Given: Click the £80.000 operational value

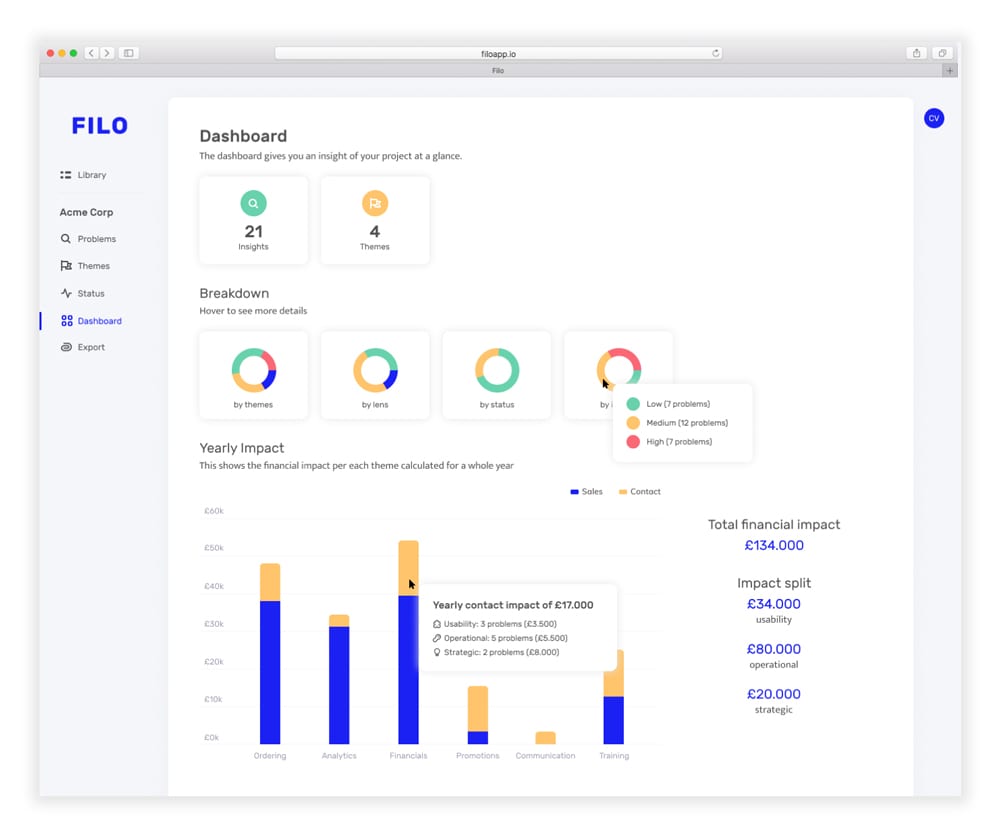Looking at the screenshot, I should click(774, 649).
